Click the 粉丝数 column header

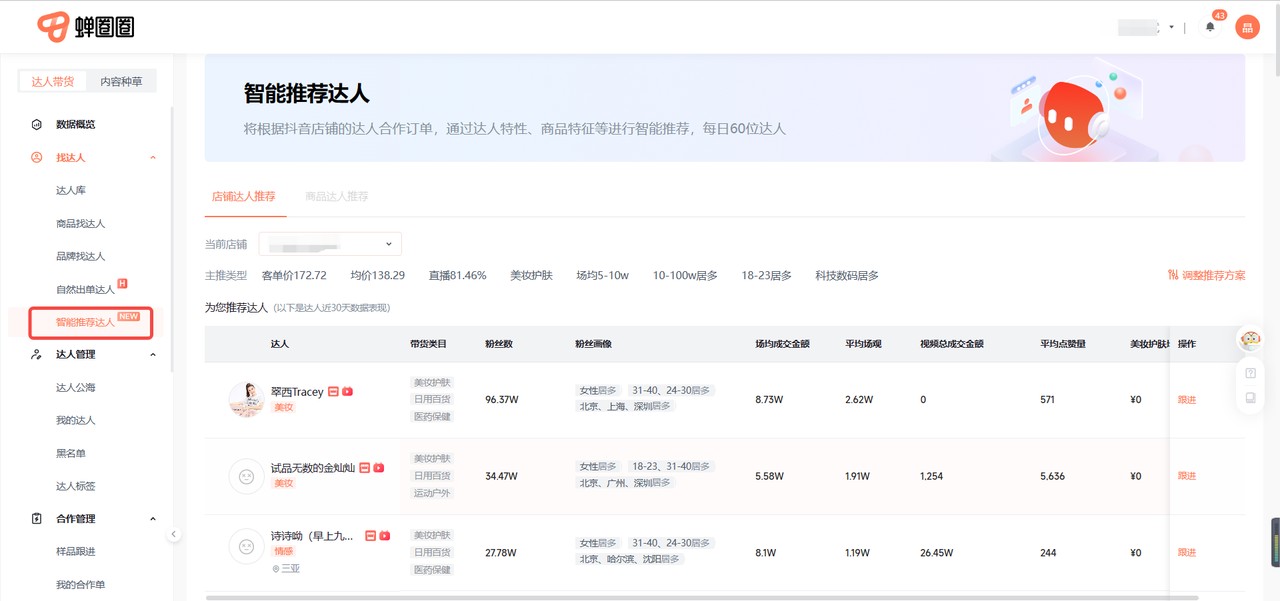pos(499,344)
